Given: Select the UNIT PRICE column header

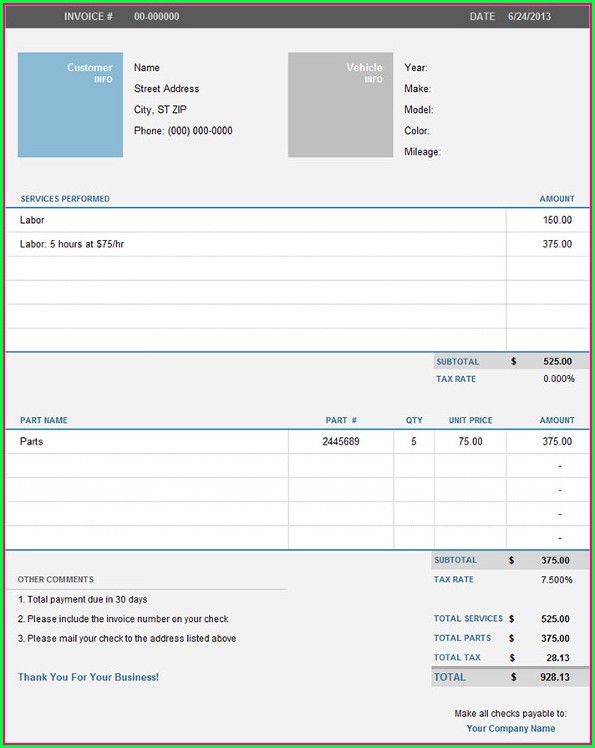Looking at the screenshot, I should [x=470, y=420].
